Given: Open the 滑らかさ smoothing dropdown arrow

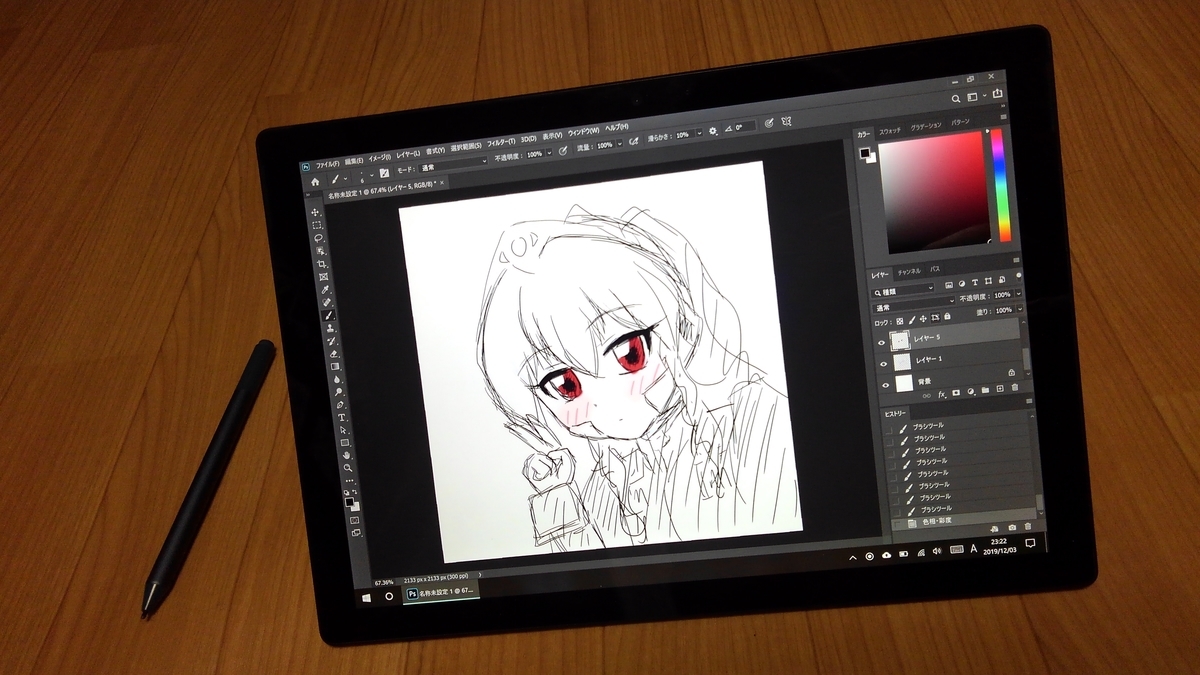Looking at the screenshot, I should click(699, 133).
